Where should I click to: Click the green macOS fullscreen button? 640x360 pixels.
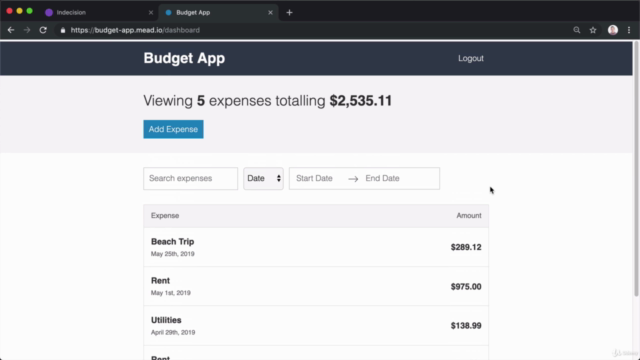(29, 11)
